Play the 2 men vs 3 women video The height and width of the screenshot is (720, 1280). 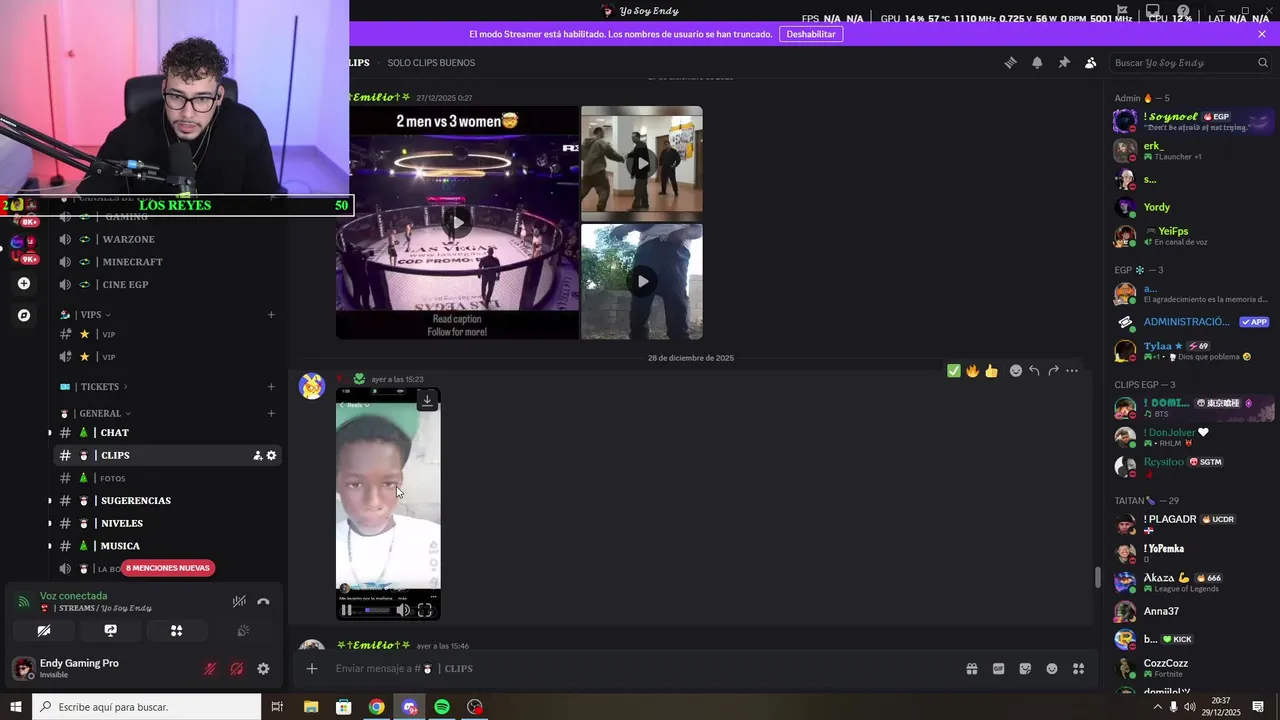point(457,222)
